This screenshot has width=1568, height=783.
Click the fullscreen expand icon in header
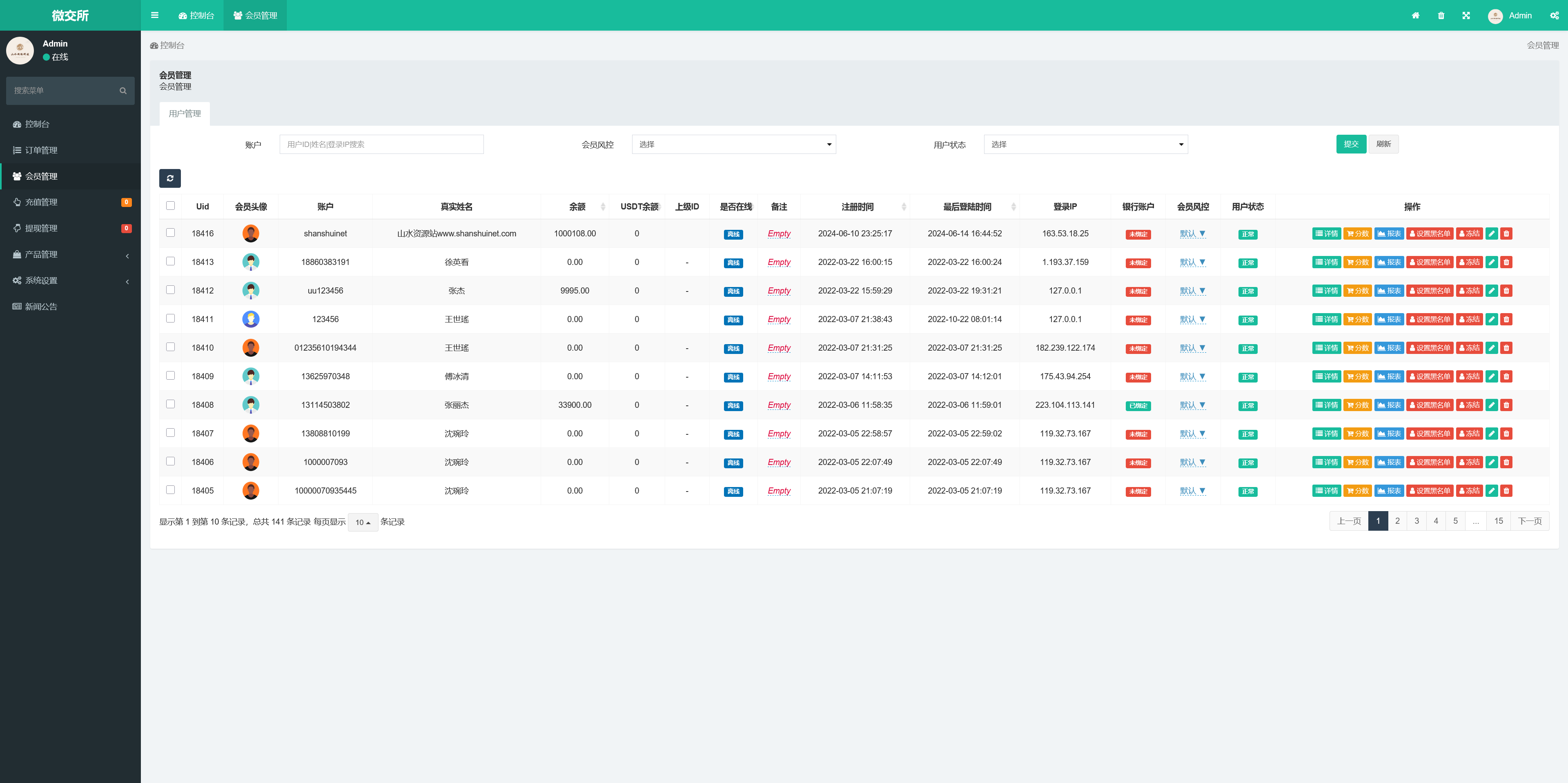point(1466,15)
